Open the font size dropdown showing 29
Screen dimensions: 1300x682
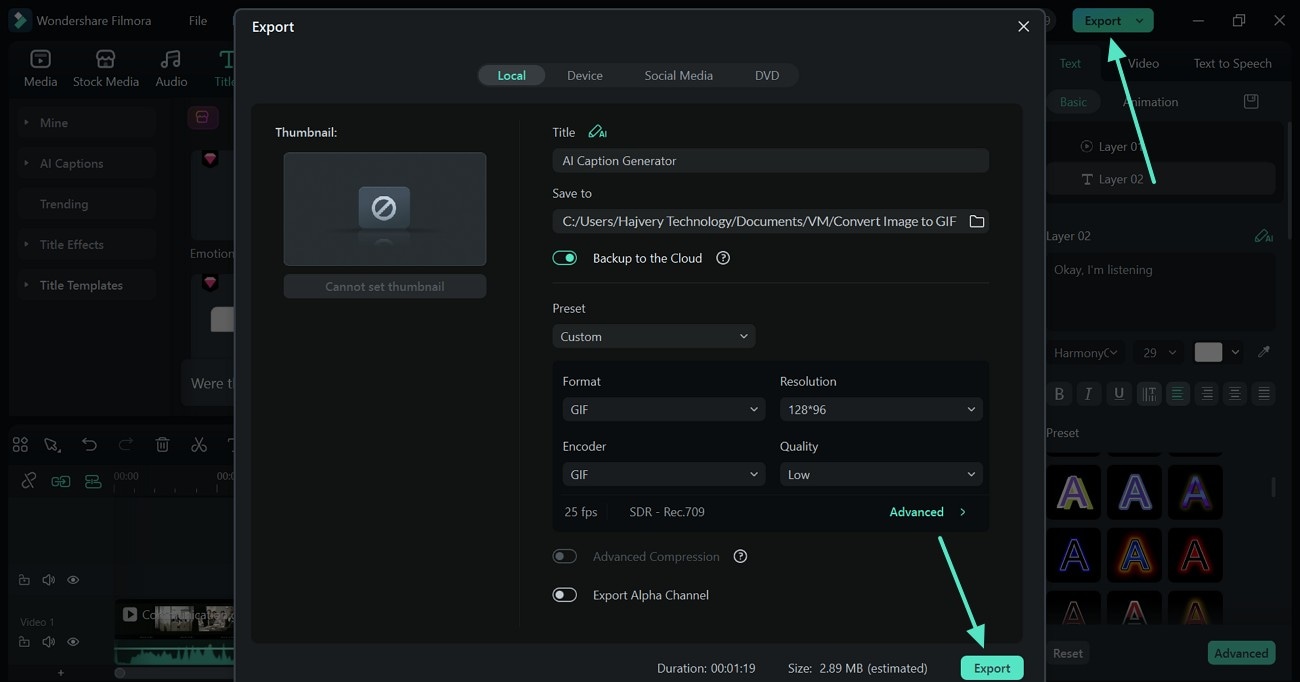pos(1160,352)
